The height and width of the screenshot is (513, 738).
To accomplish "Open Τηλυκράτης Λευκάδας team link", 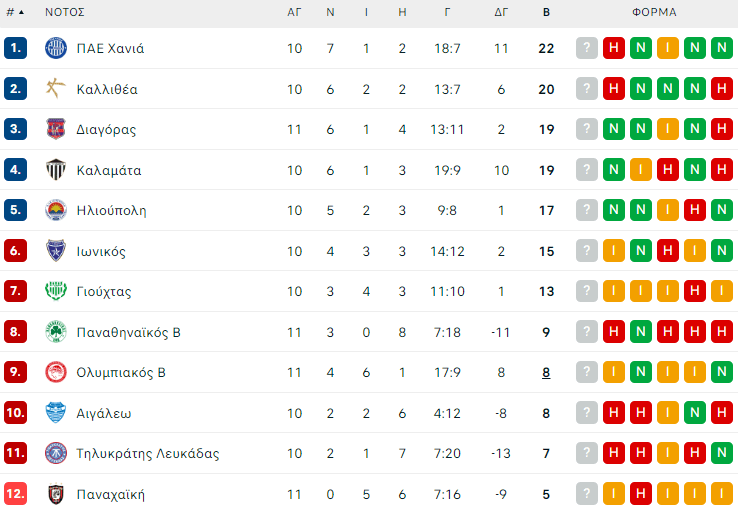I will [147, 453].
